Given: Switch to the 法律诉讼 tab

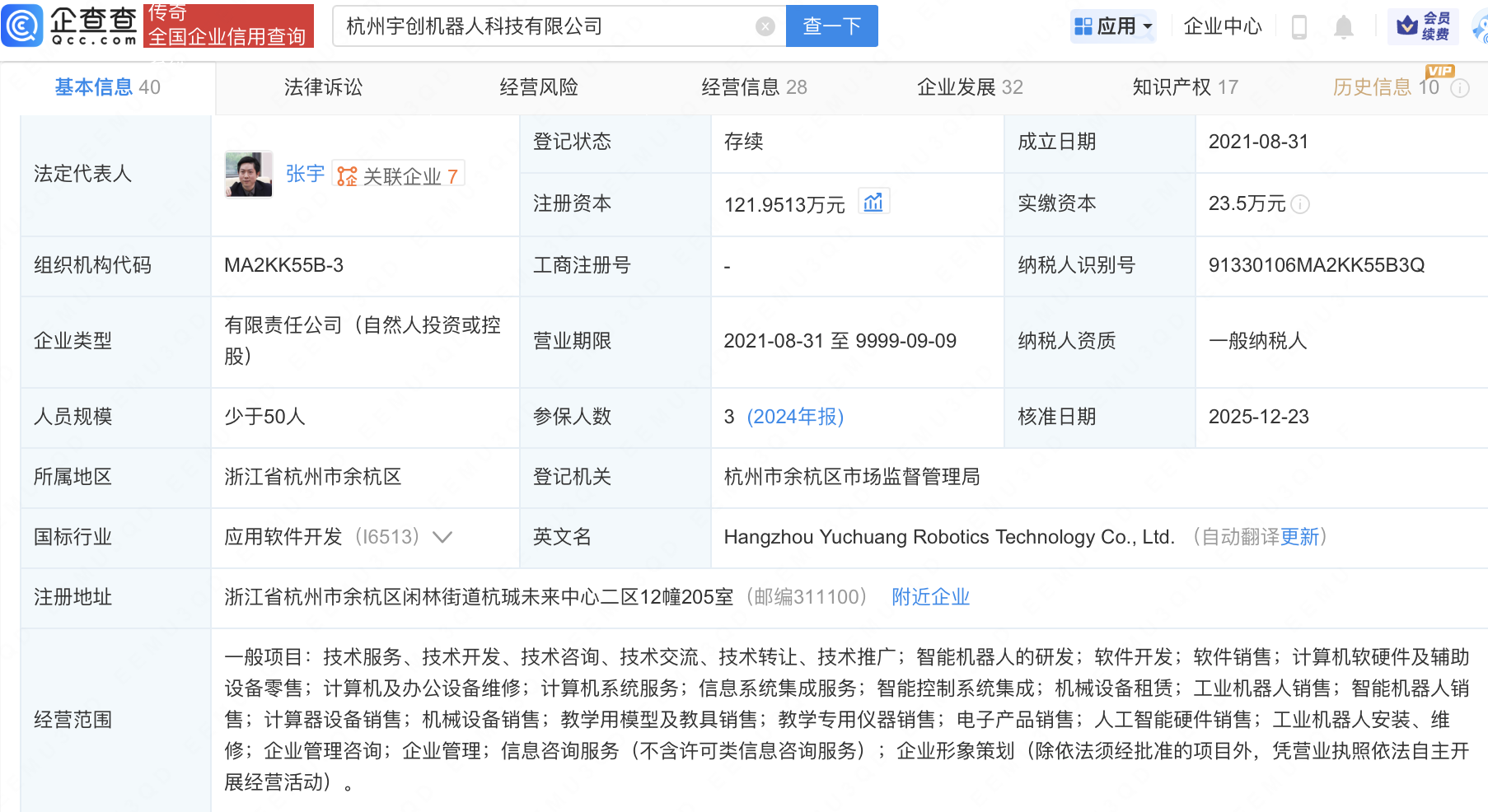Looking at the screenshot, I should tap(323, 87).
